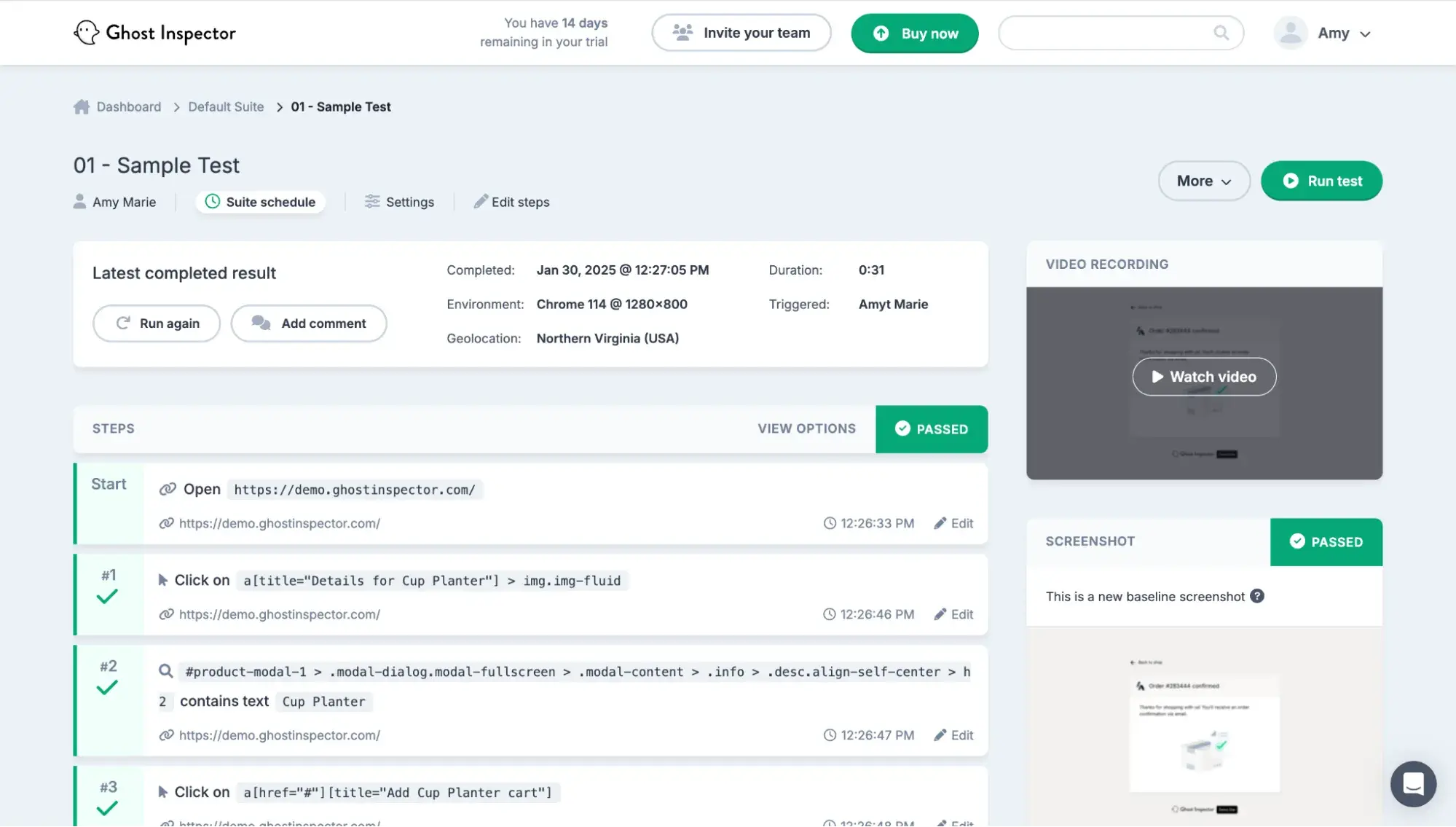Click the Ghost Inspector logo icon
Image resolution: width=1456 pixels, height=827 pixels.
click(x=86, y=33)
